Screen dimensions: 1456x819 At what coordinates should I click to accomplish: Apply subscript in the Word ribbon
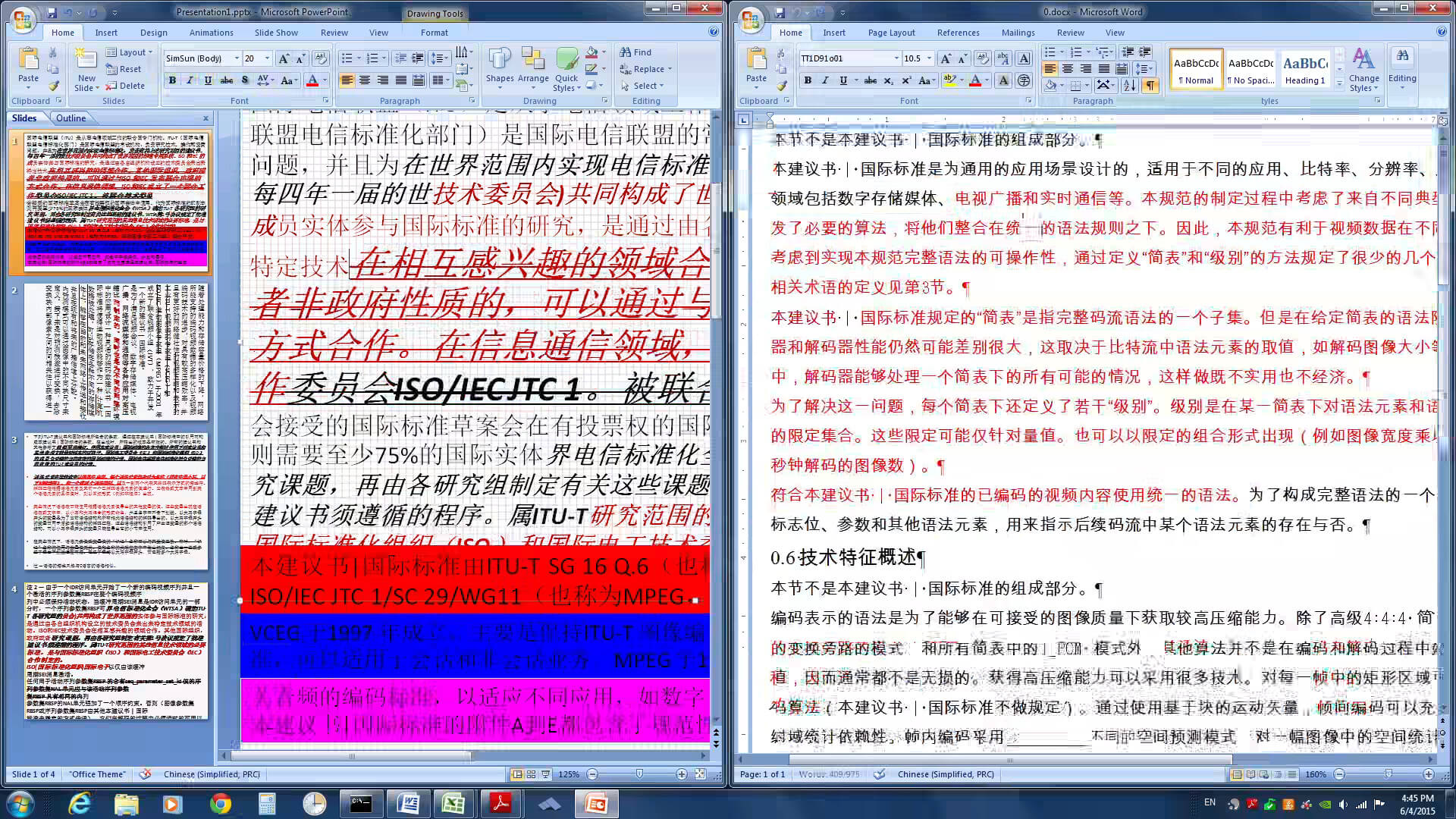(888, 80)
